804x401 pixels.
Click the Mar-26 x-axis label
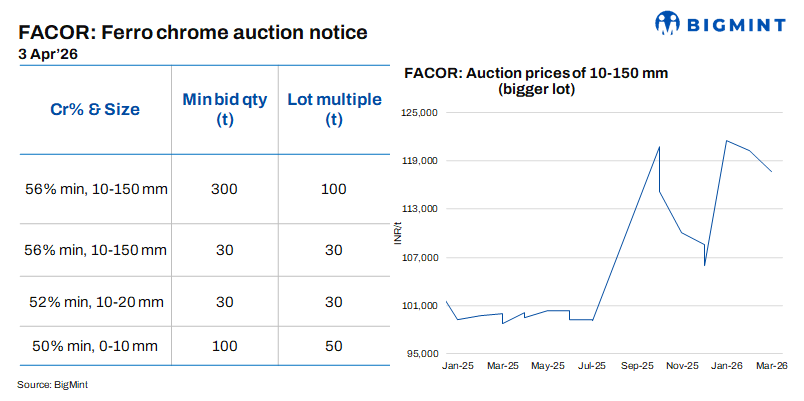click(773, 368)
